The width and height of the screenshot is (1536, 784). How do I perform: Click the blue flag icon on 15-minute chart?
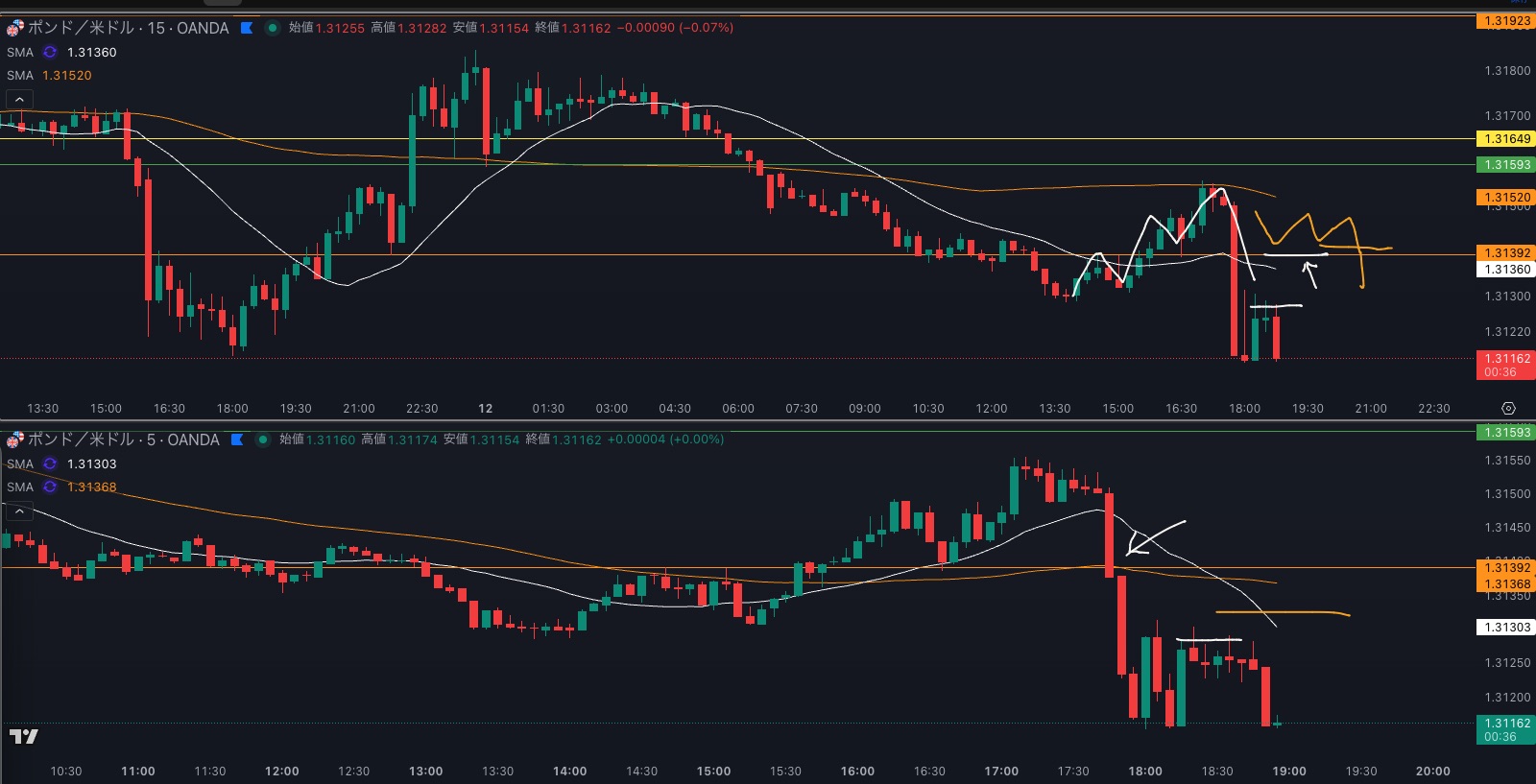(247, 28)
